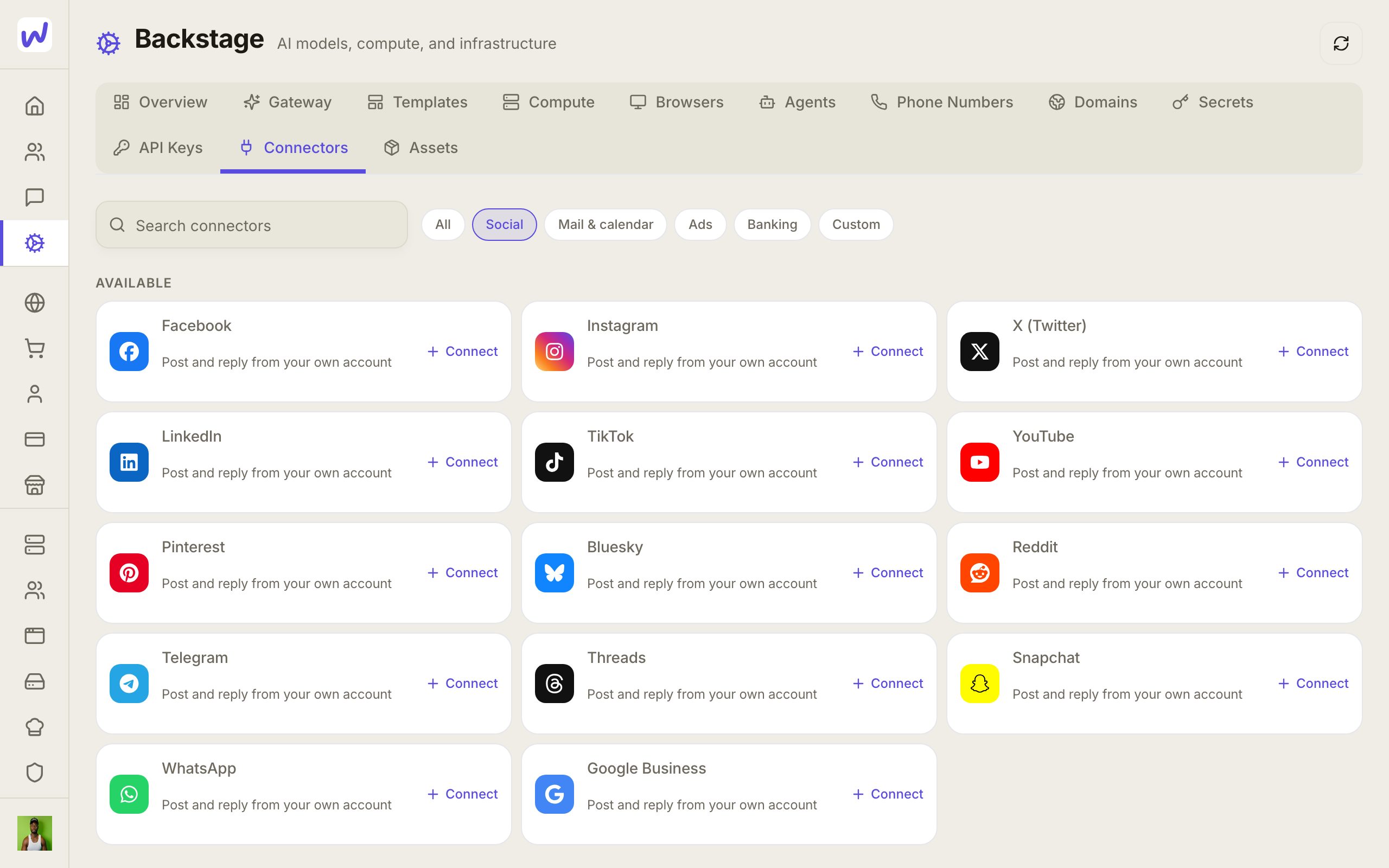The image size is (1389, 868).
Task: Click the TikTok logo icon
Action: point(555,462)
